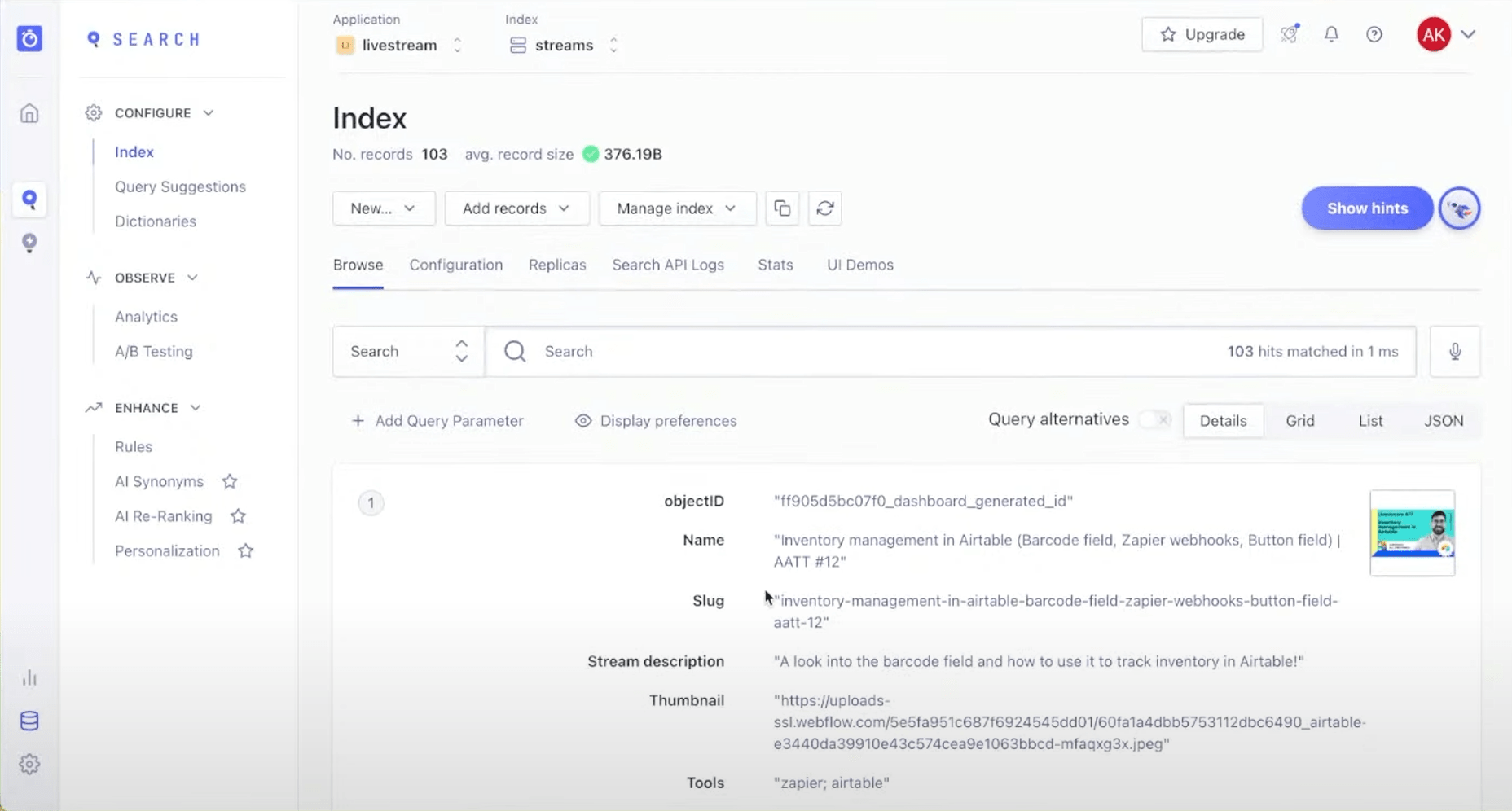Open notifications via the bell icon

point(1331,34)
